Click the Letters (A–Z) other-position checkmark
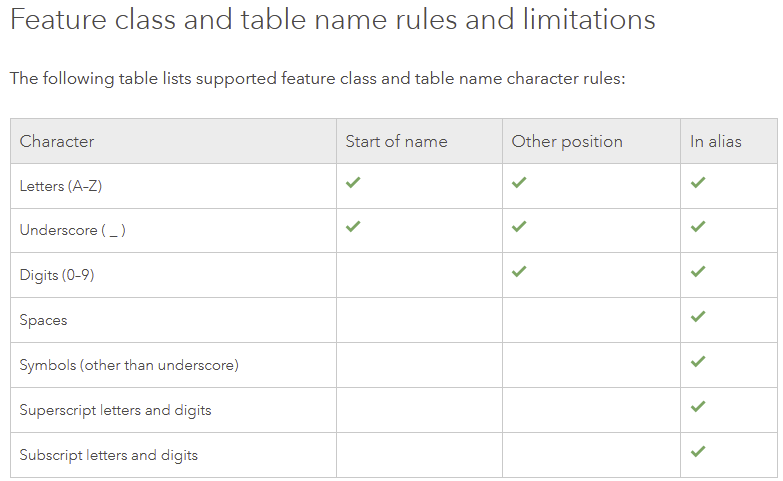Image resolution: width=783 pixels, height=481 pixels. click(519, 183)
